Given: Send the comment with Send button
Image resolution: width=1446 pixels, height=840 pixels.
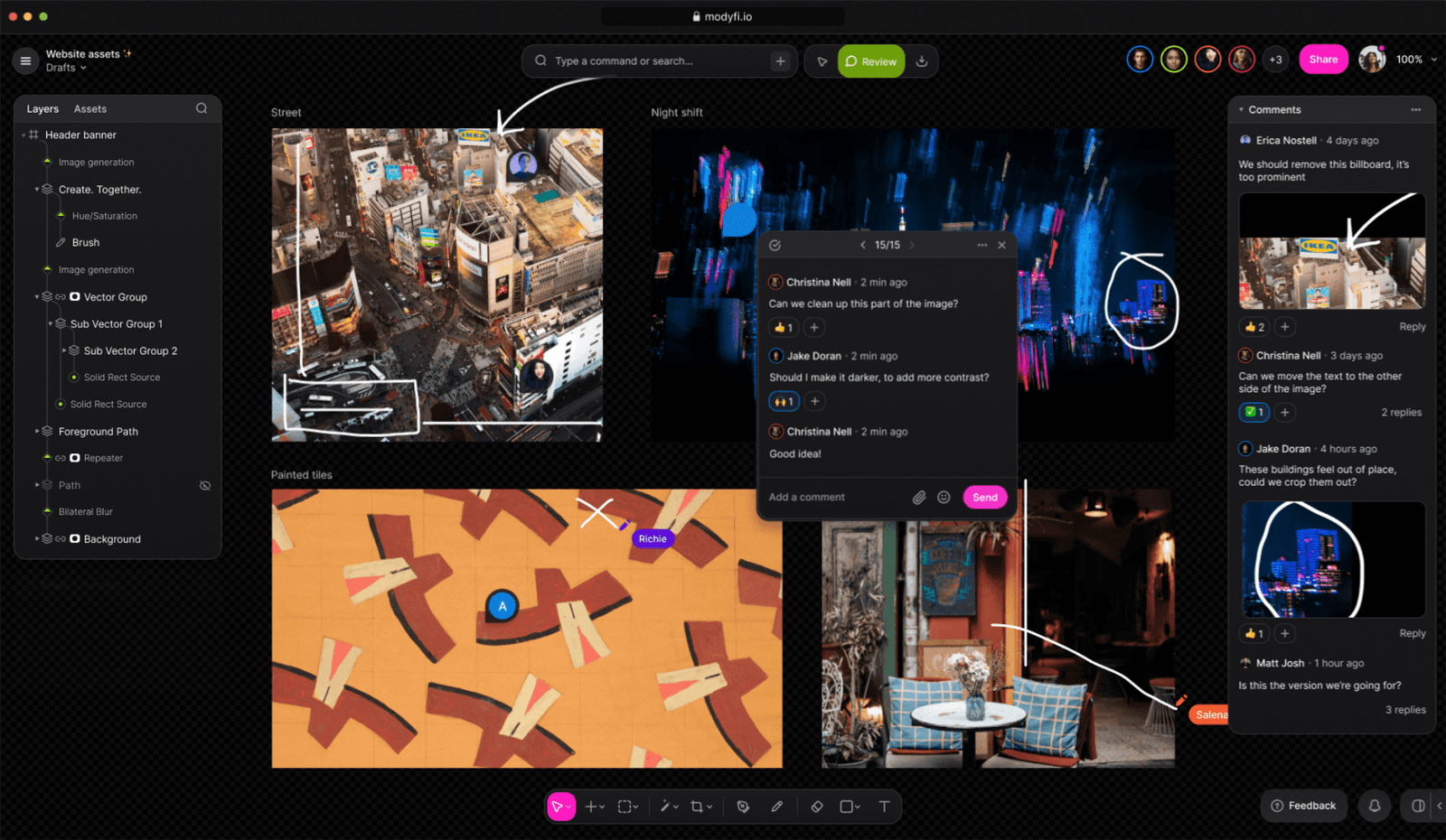Looking at the screenshot, I should coord(984,498).
